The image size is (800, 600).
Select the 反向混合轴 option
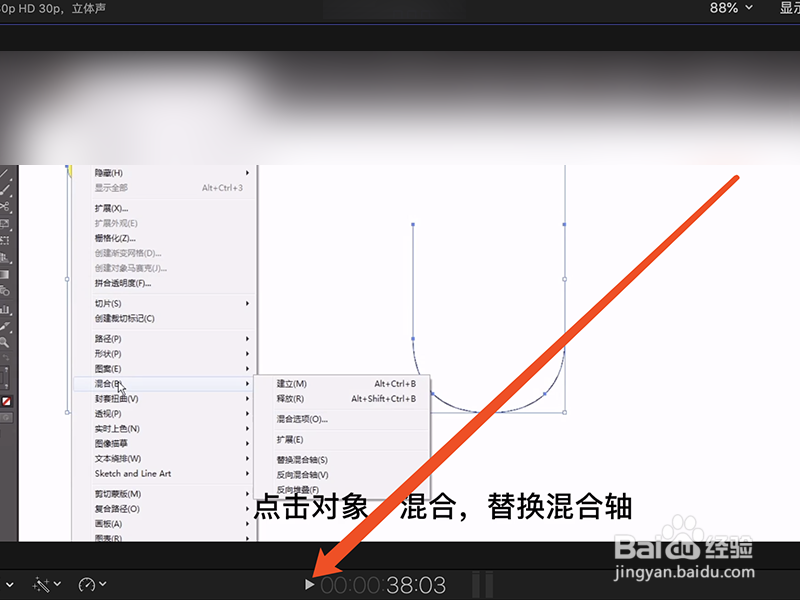pyautogui.click(x=302, y=476)
